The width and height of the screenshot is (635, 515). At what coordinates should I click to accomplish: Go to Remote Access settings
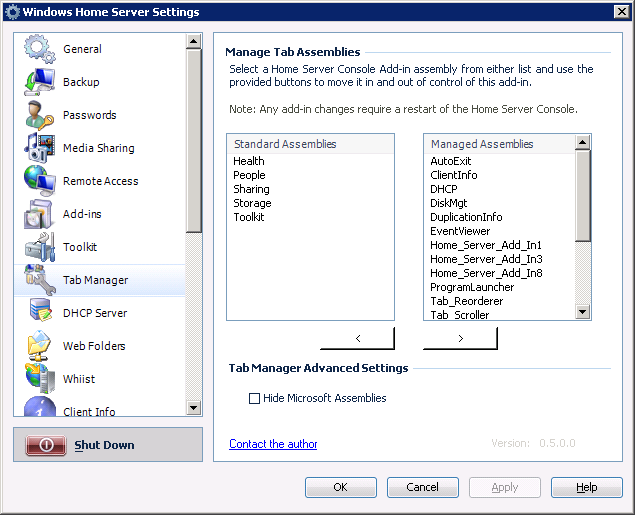[100, 181]
